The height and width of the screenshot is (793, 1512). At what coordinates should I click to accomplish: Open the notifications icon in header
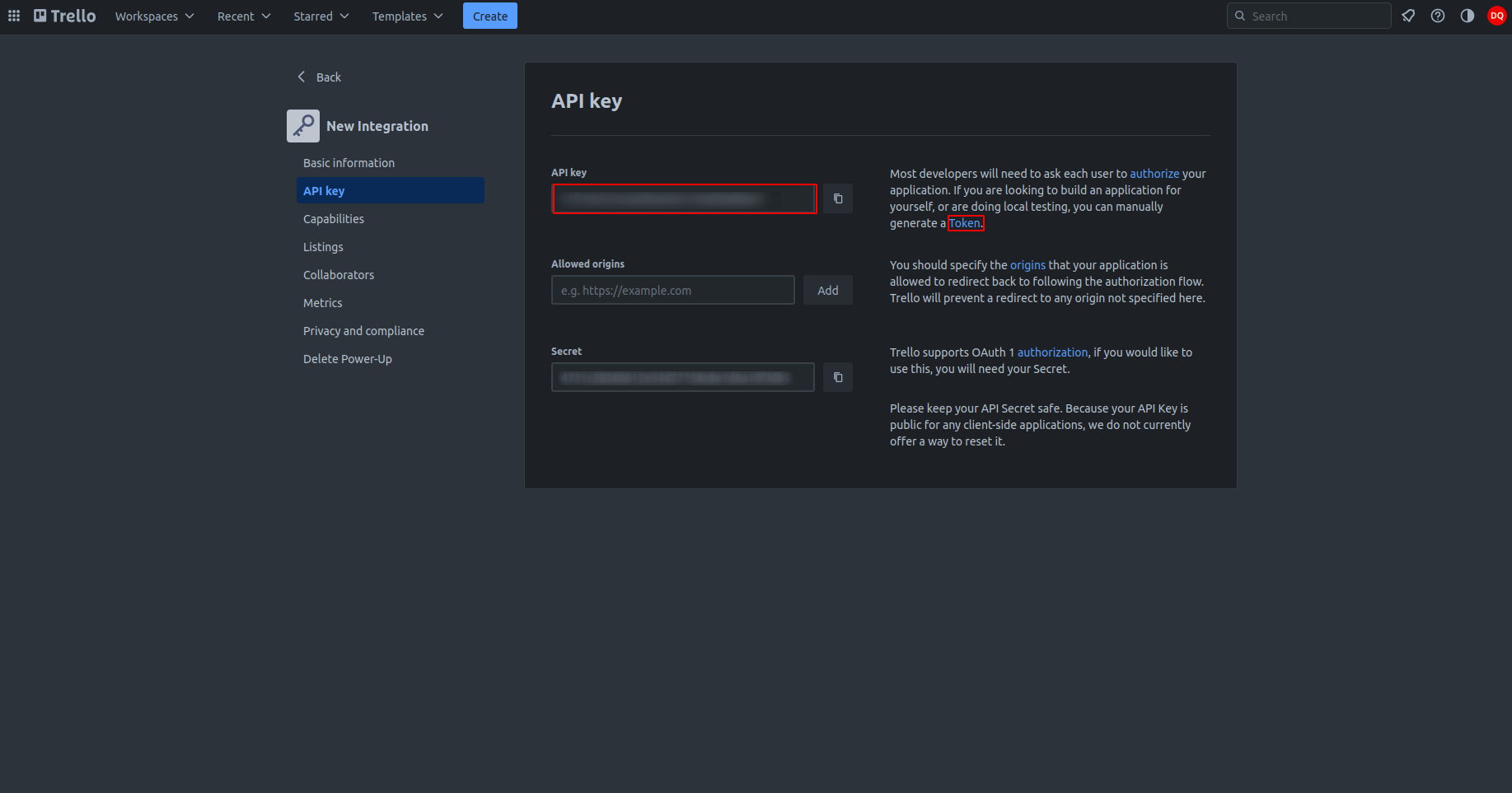1408,16
